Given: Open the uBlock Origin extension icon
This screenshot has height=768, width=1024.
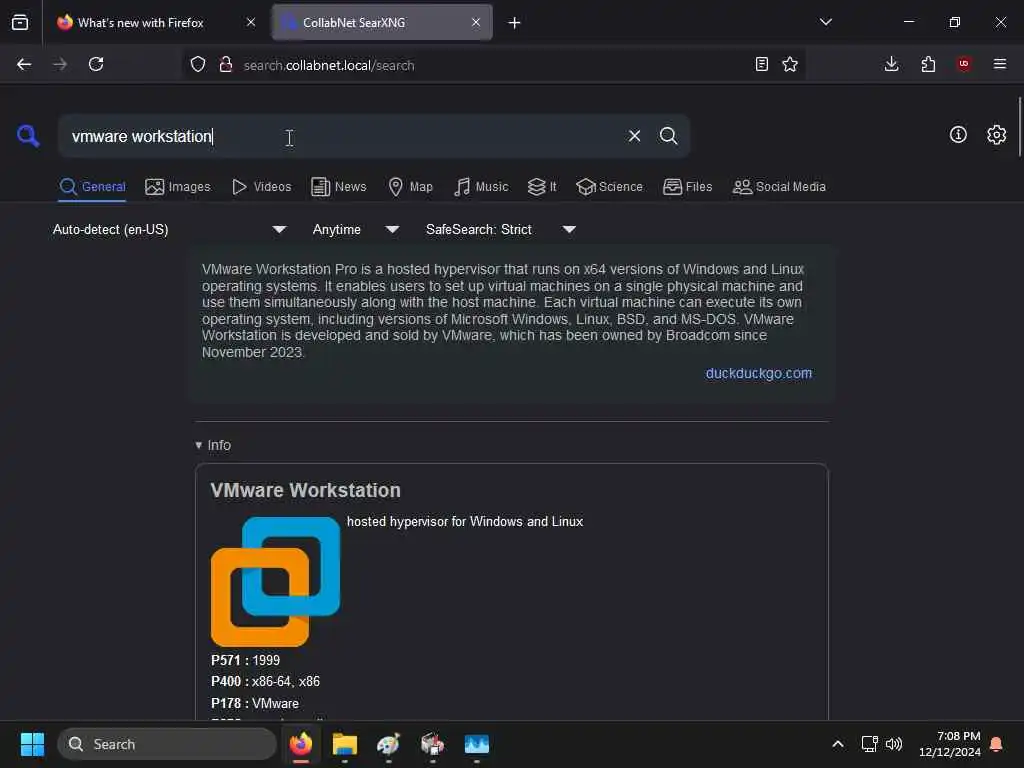Looking at the screenshot, I should pyautogui.click(x=964, y=64).
